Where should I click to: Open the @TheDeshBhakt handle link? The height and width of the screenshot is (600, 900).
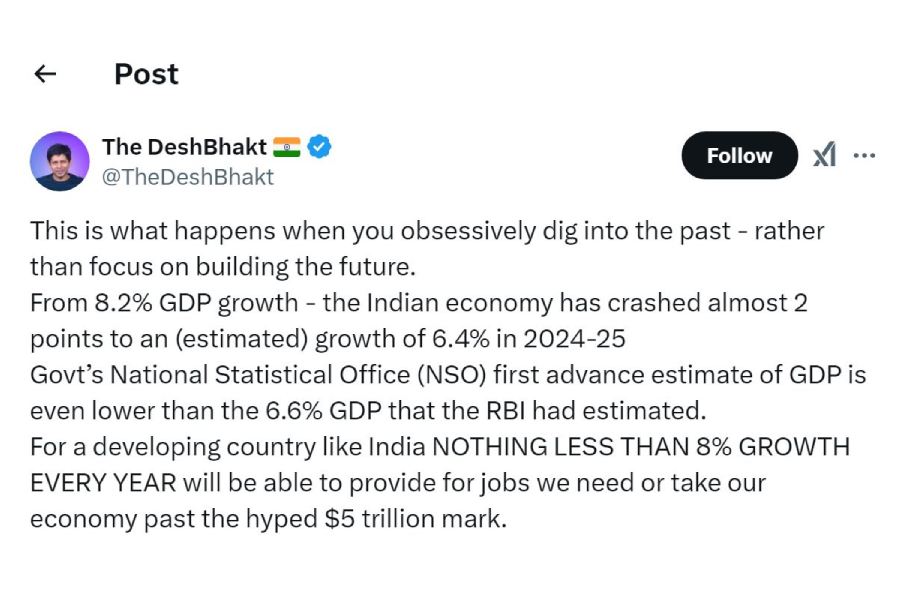click(188, 177)
